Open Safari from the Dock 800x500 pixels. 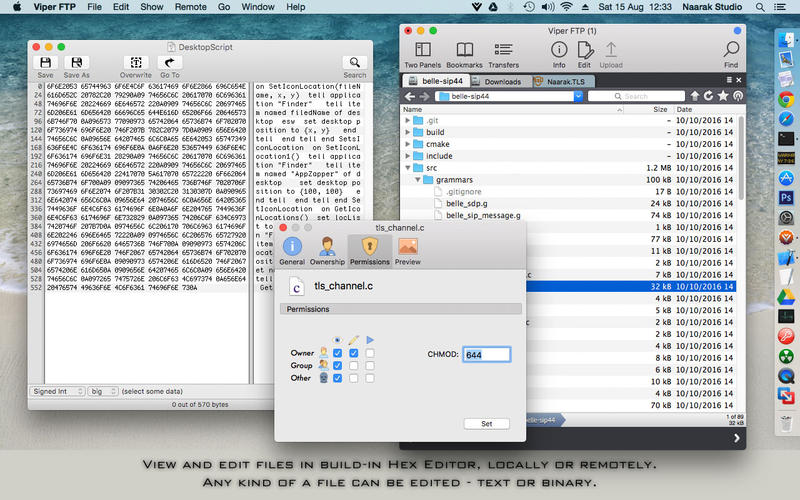tap(786, 118)
